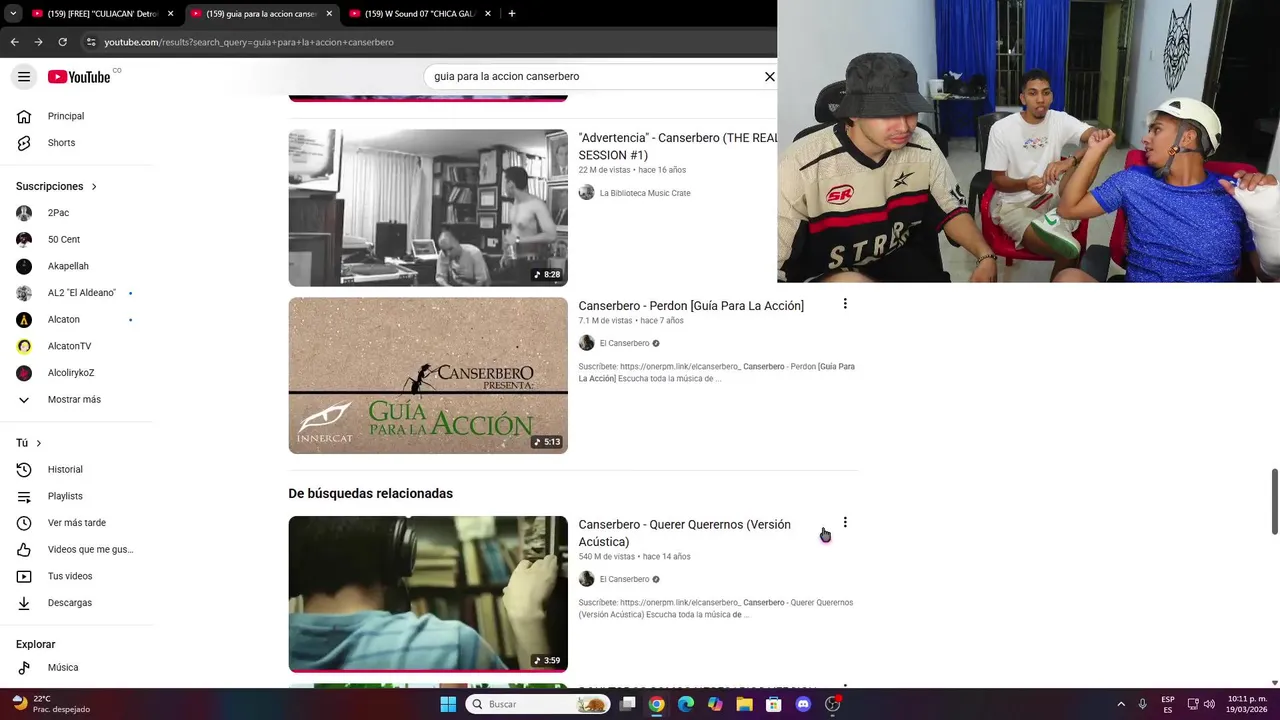
Task: Open La Biblioteca Music Crate channel
Action: (644, 193)
